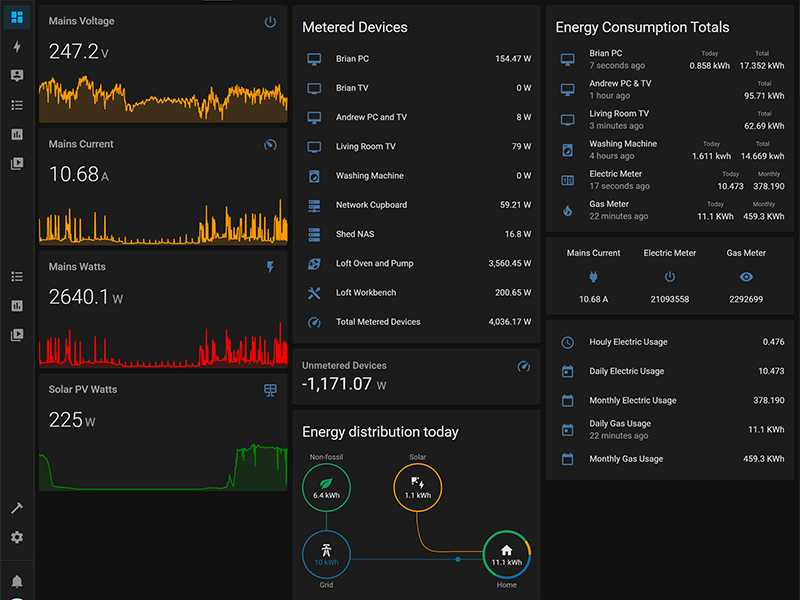This screenshot has height=600, width=800.
Task: Click the Mains Current plug icon in glance card
Action: coord(593,277)
